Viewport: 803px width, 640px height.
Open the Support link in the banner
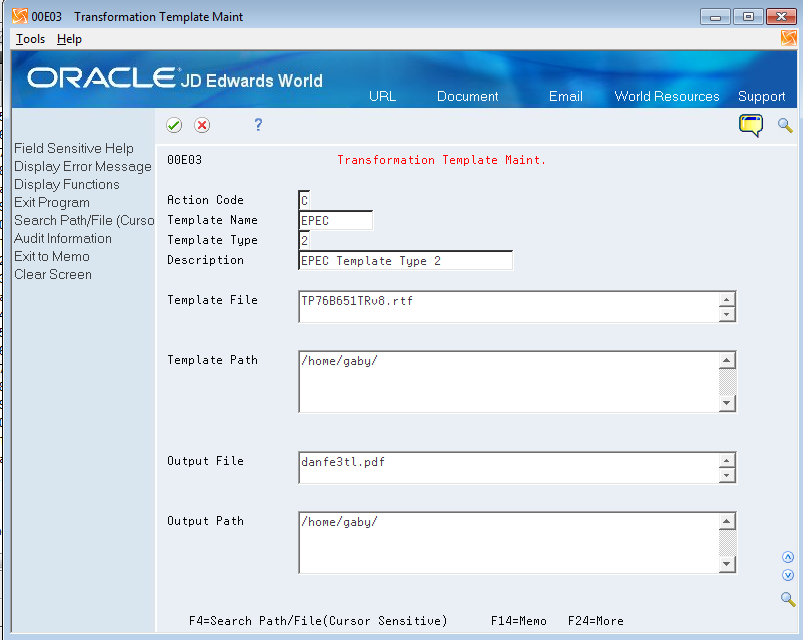click(762, 97)
